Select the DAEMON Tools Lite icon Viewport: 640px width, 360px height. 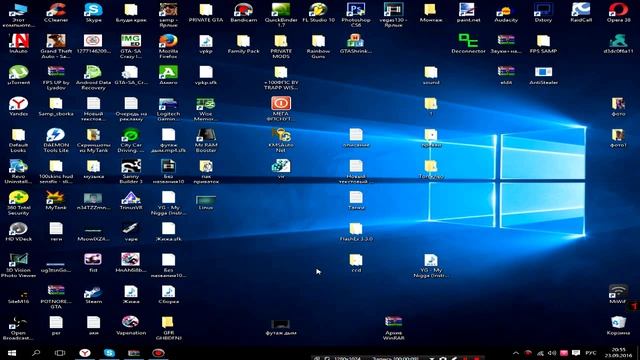(x=56, y=140)
